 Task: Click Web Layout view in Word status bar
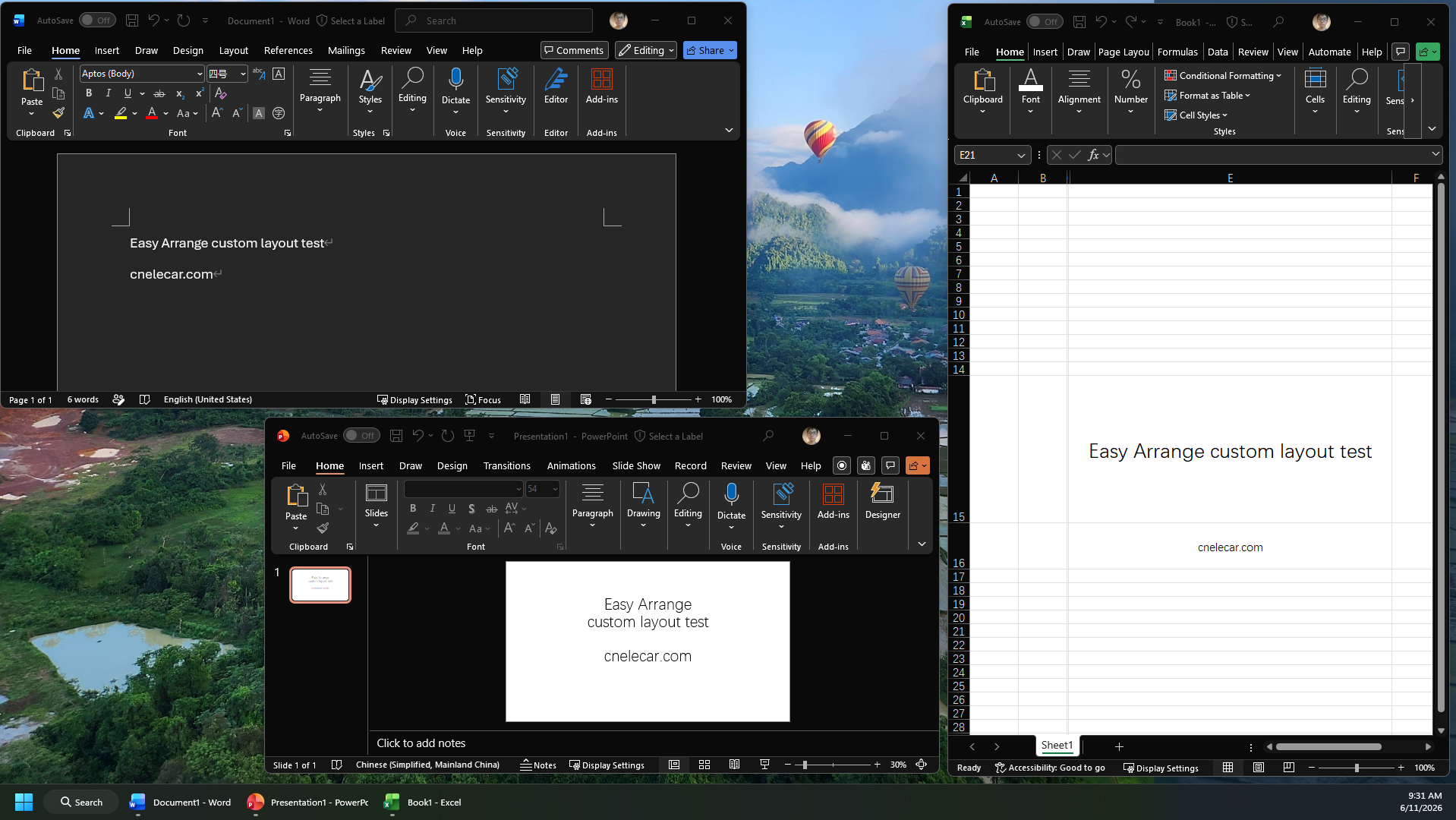[585, 399]
